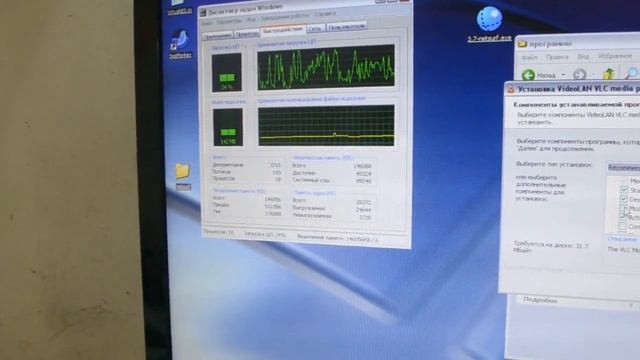Click the Потоков row in the Всего group

point(246,172)
